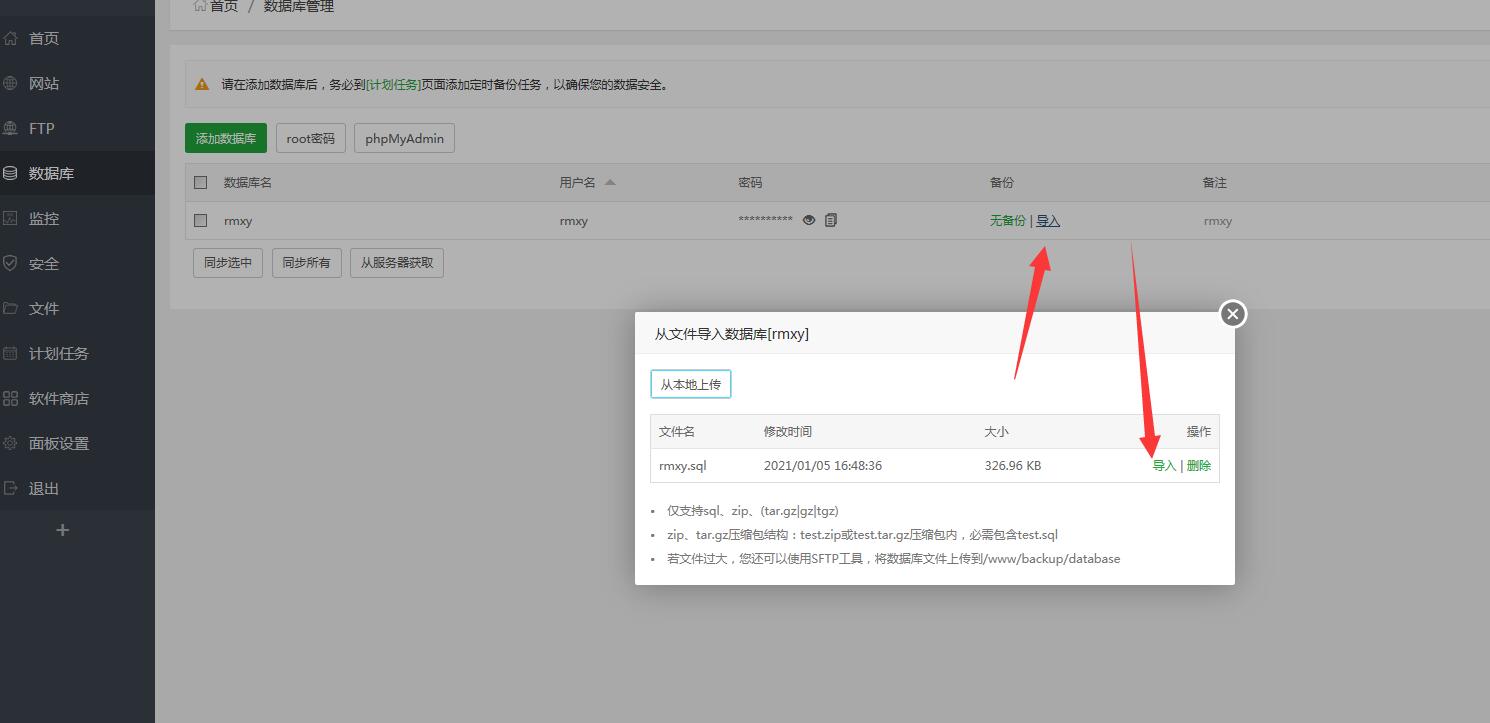Go to 计划任务 scheduled tasks
1490x723 pixels.
pyautogui.click(x=58, y=353)
